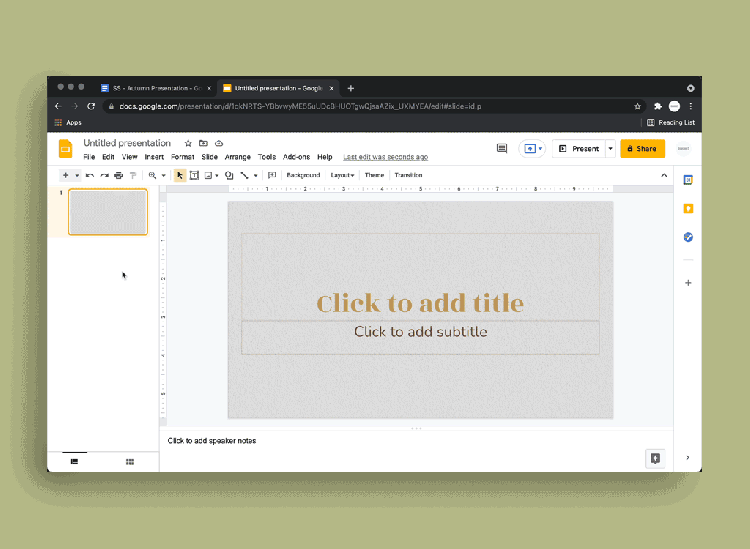750x549 pixels.
Task: Open the Google Slides home icon
Action: 66,148
